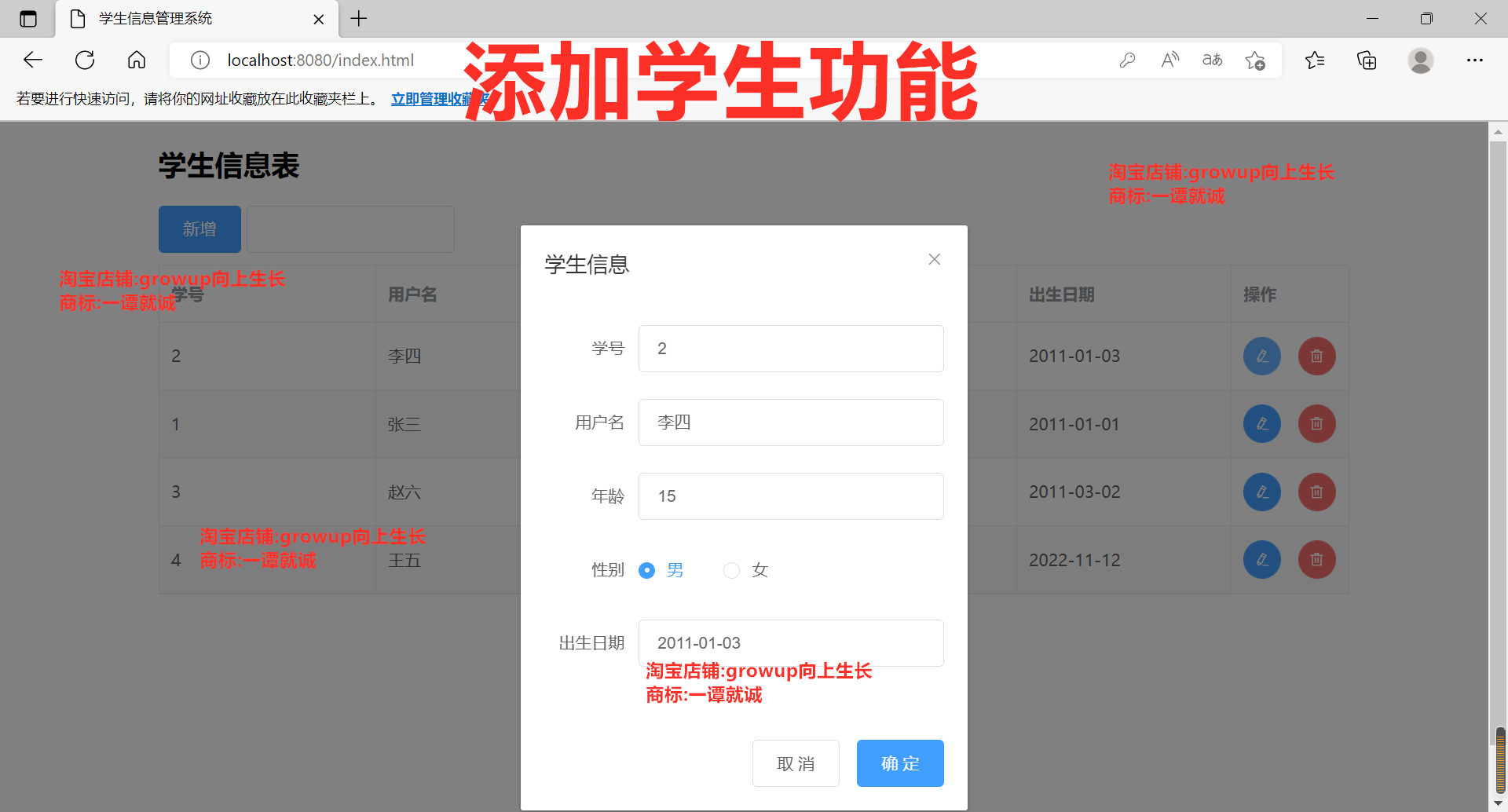Focus the 年龄 input field

coord(791,496)
